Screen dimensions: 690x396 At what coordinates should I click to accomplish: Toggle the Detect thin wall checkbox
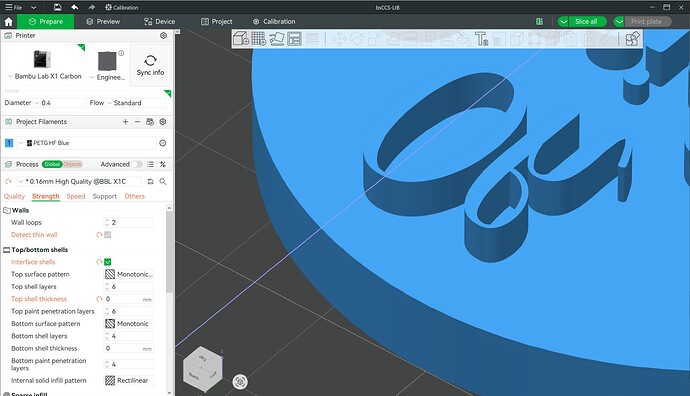pos(108,235)
